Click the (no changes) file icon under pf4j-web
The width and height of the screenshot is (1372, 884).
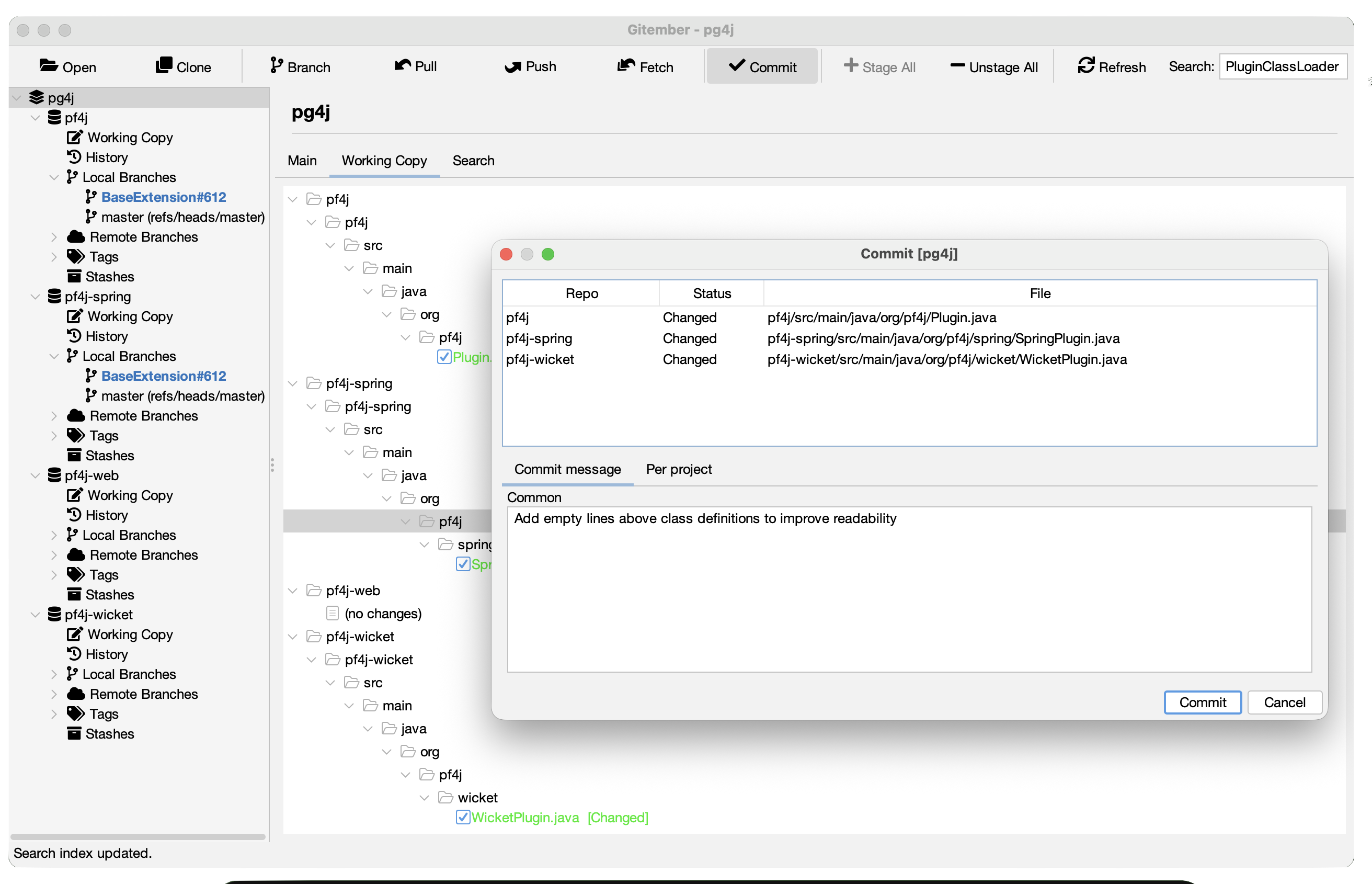click(332, 614)
